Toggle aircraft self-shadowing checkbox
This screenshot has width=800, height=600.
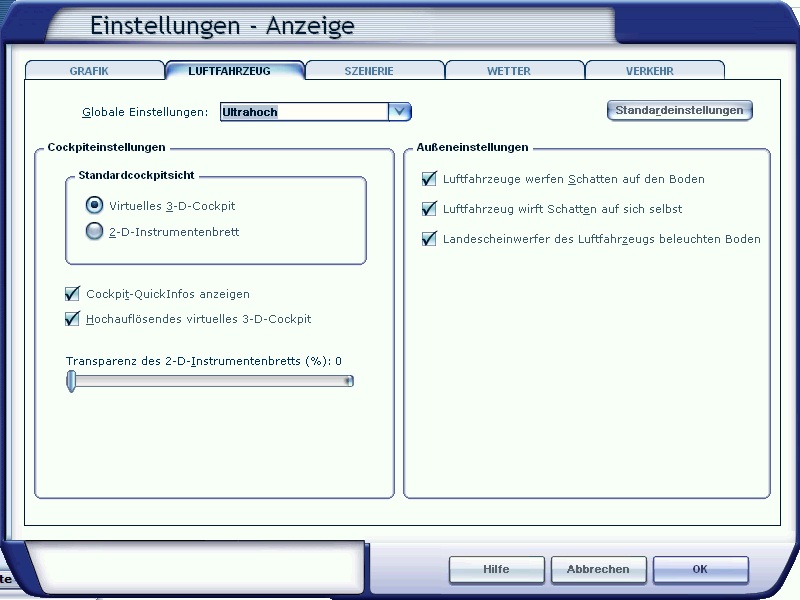point(428,209)
